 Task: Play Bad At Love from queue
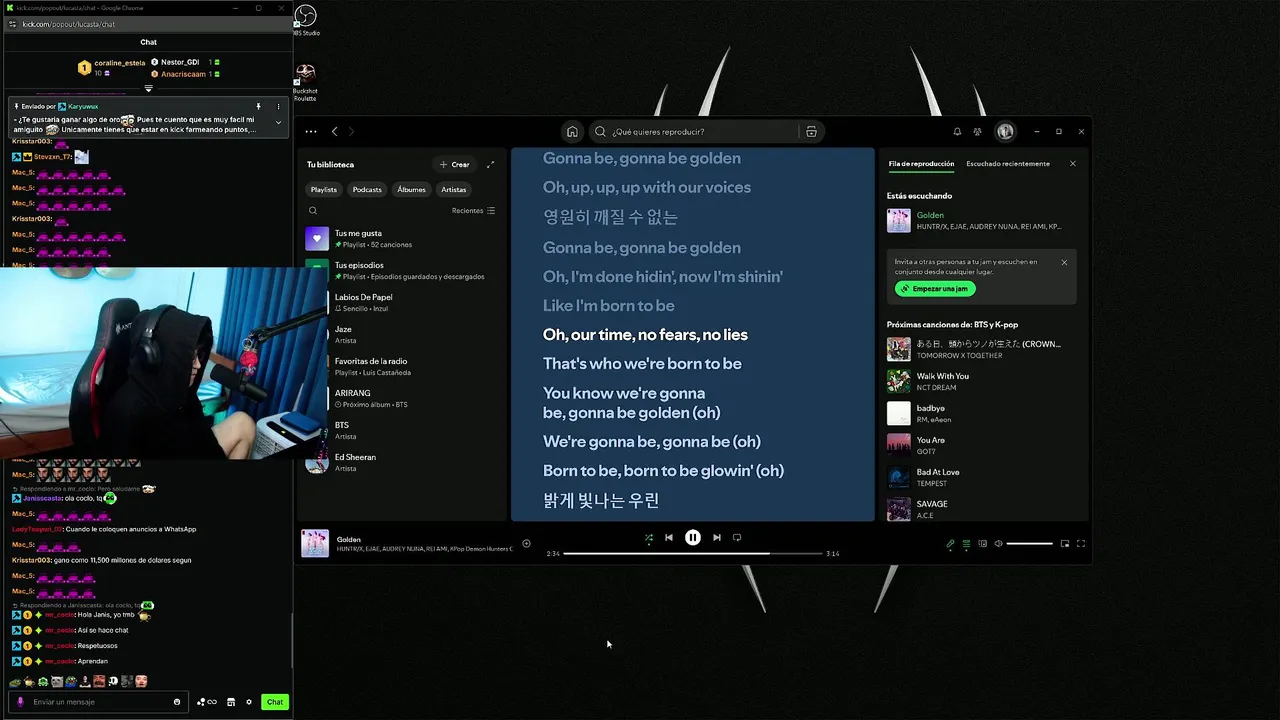click(980, 477)
